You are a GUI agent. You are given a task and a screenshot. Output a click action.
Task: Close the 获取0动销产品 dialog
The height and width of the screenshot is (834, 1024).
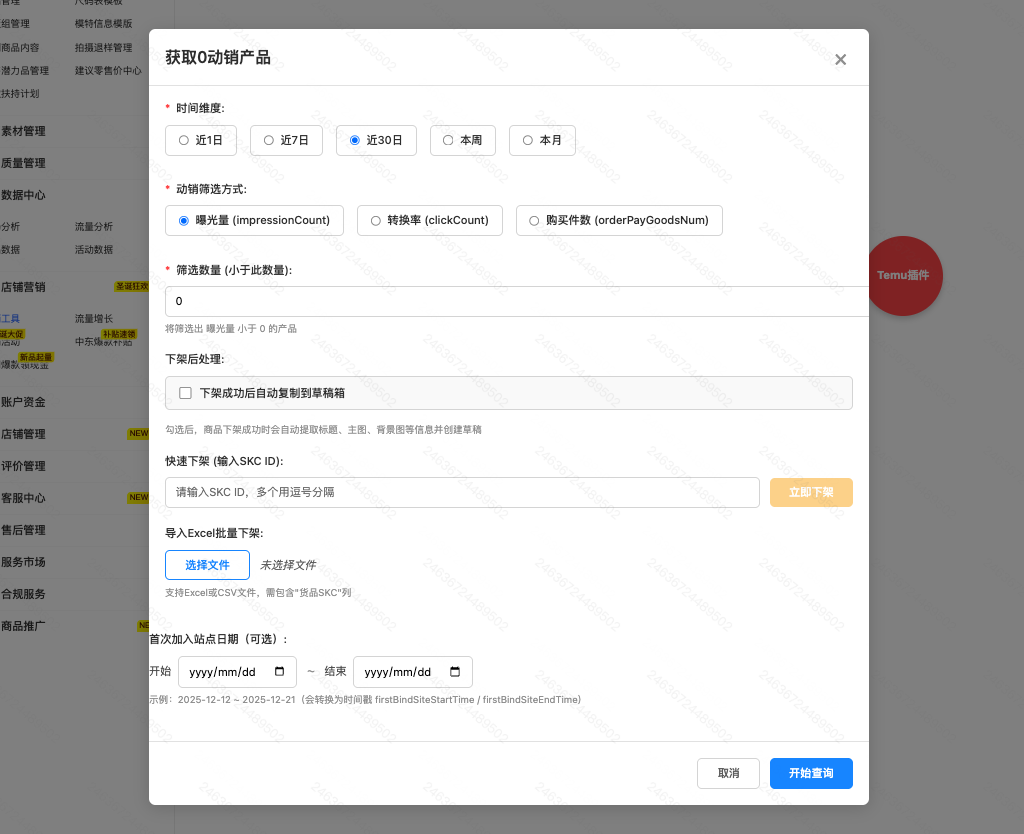tap(840, 59)
